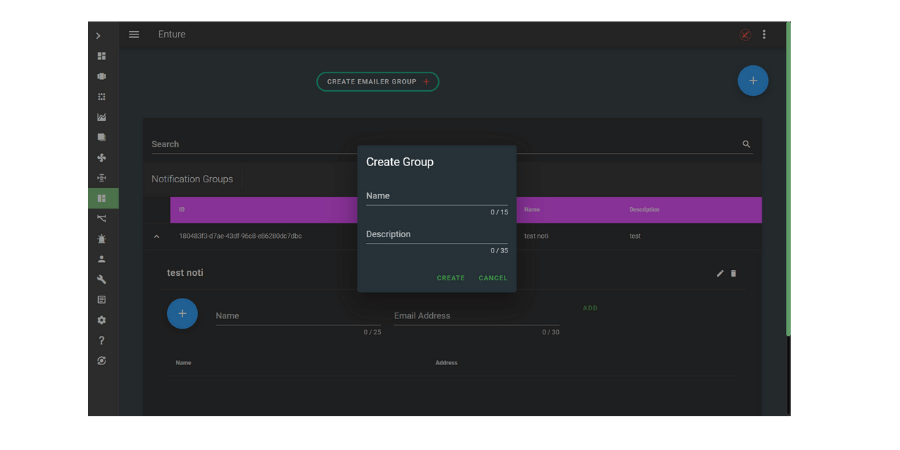The height and width of the screenshot is (450, 900).
Task: Open the three-dot overflow menu in the header
Action: point(764,35)
